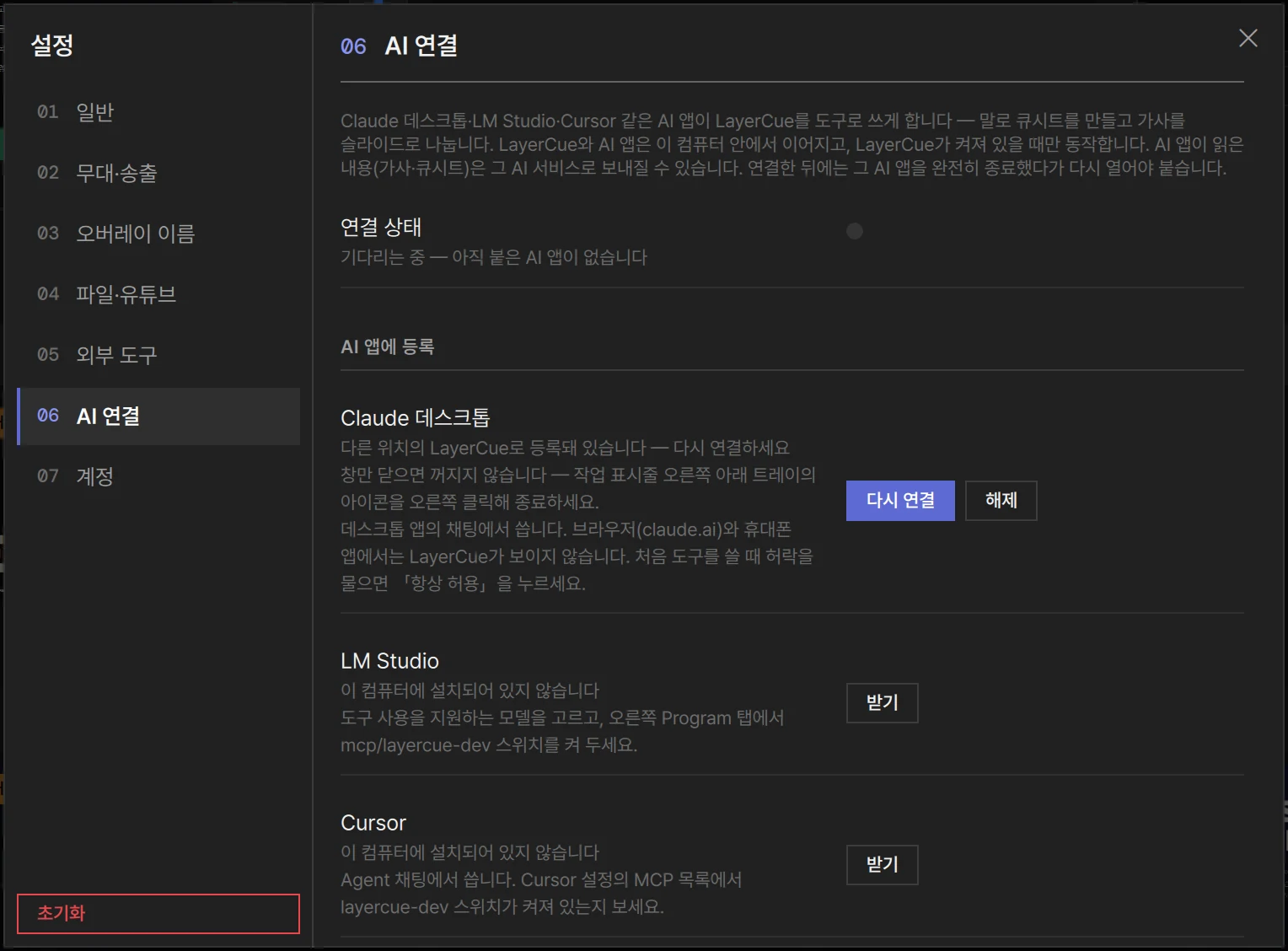Screen dimensions: 1288x951
Task: Switch to the 07 계정 tab
Action: (158, 476)
